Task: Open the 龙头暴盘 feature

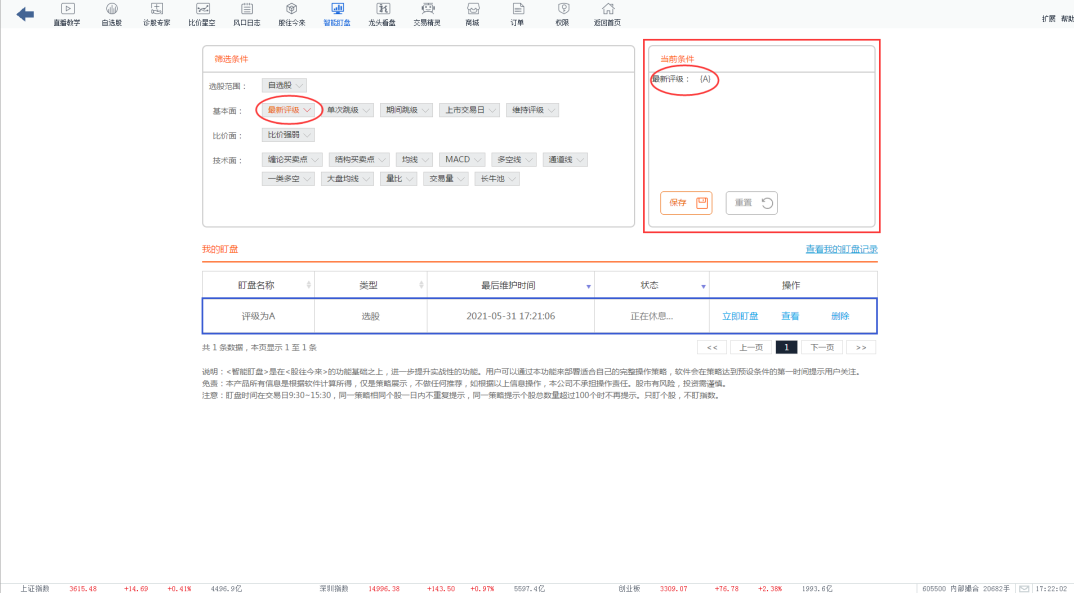Action: (x=381, y=13)
